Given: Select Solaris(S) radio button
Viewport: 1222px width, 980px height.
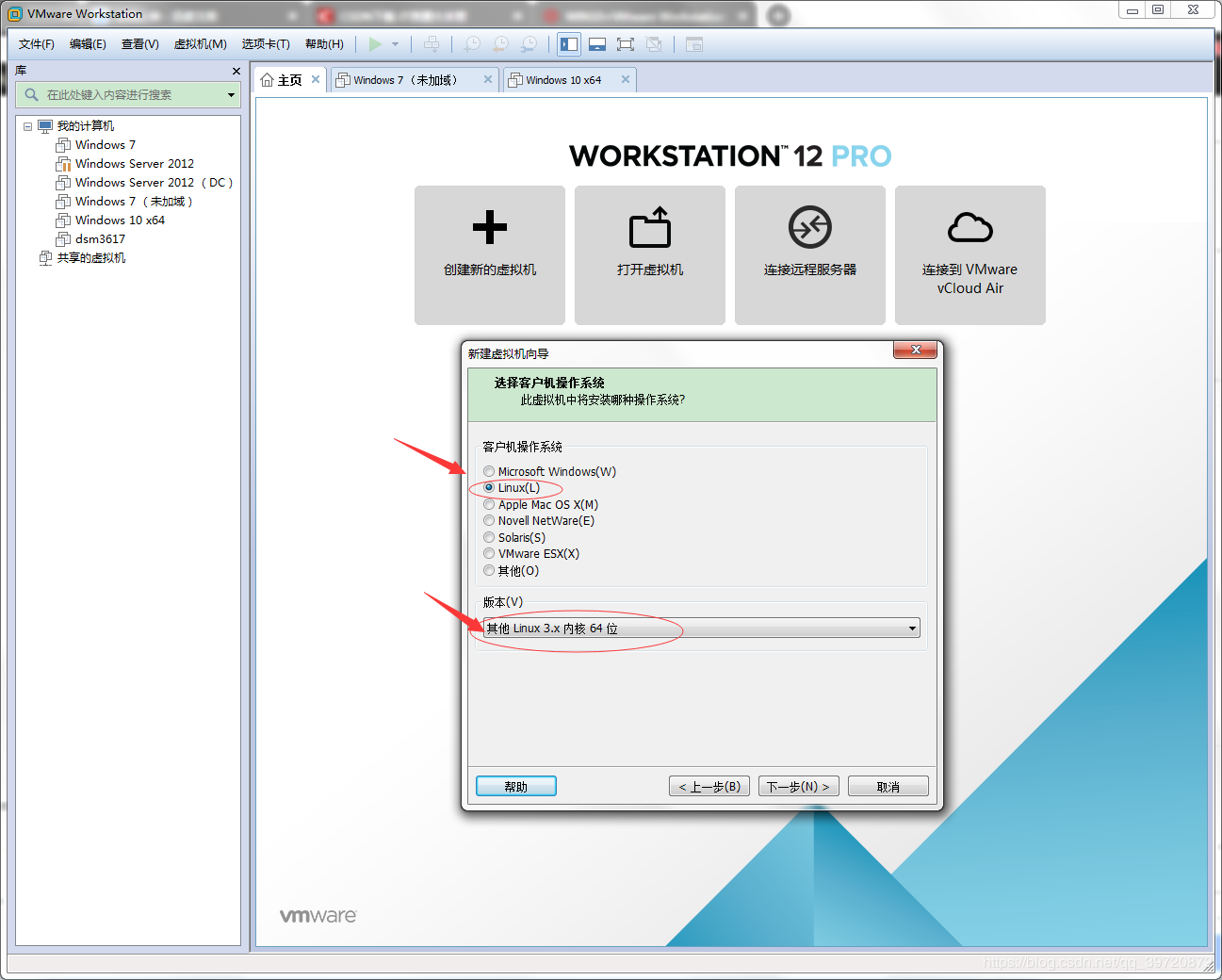Looking at the screenshot, I should coord(489,537).
